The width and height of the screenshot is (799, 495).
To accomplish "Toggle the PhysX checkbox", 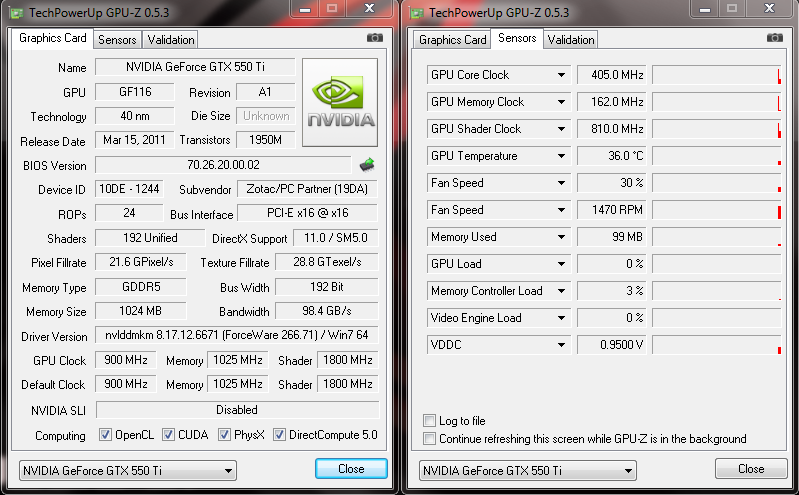I will [224, 435].
